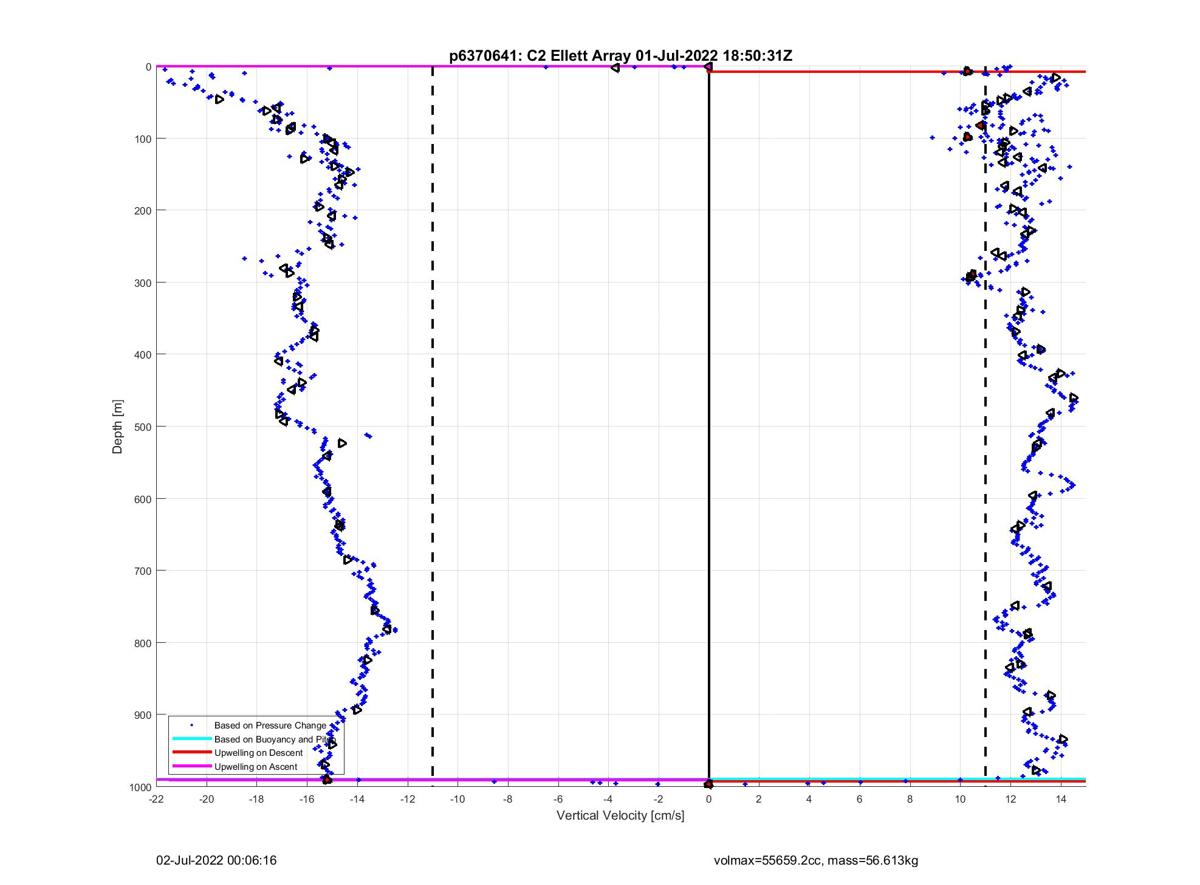Click depth axis tick label '1000'

139,787
